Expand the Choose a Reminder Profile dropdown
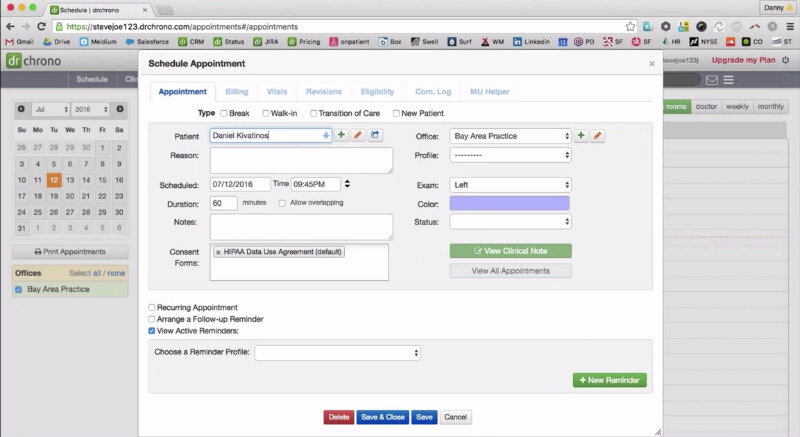This screenshot has height=437, width=800. coord(337,353)
